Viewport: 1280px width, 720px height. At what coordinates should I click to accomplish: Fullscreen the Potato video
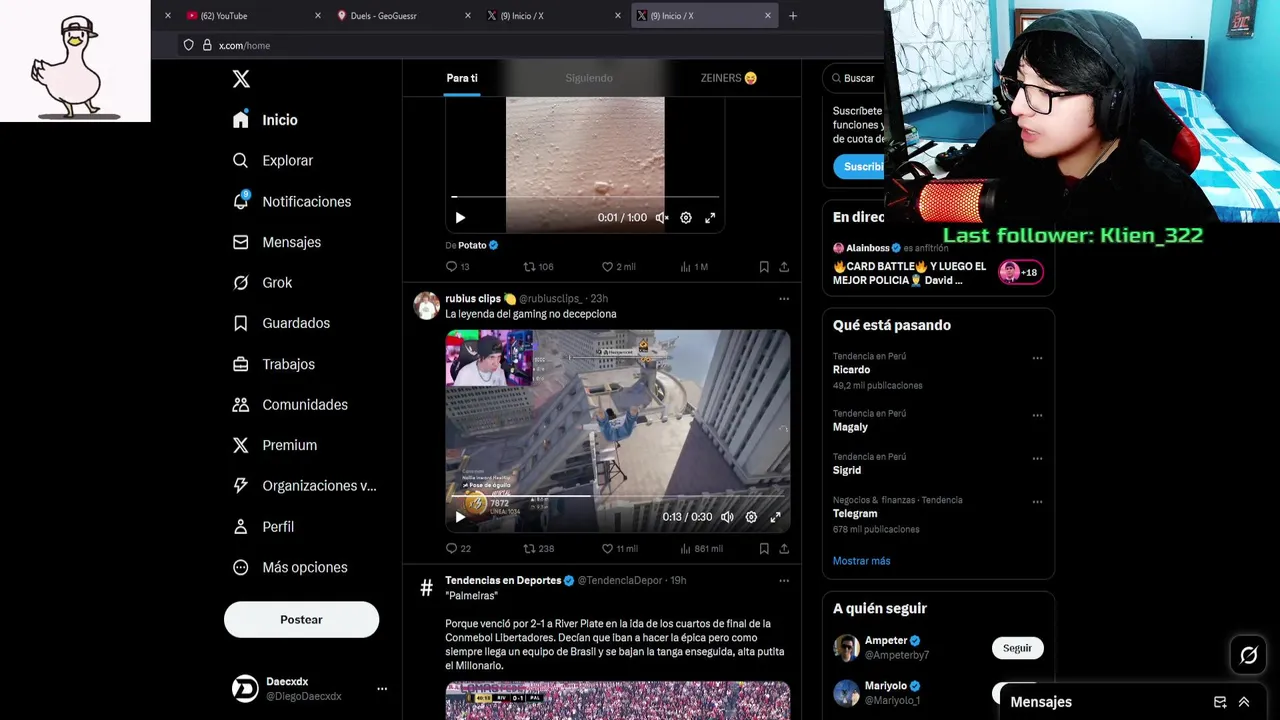point(710,218)
